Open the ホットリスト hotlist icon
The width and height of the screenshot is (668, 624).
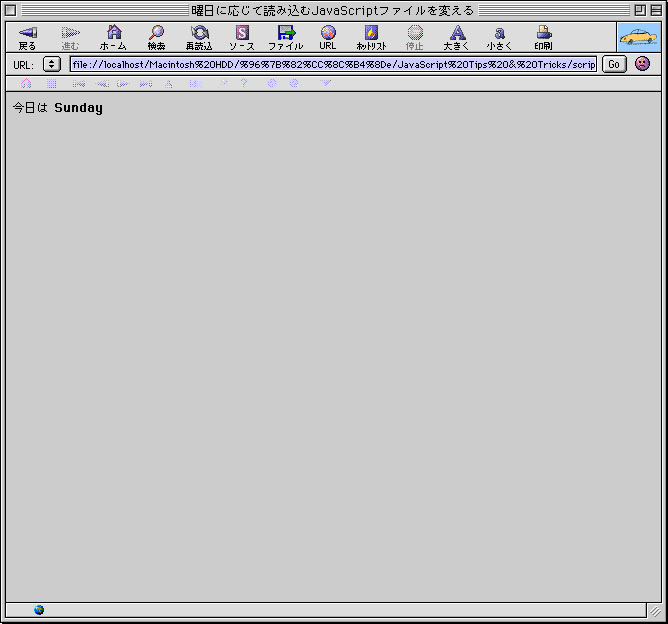371,38
